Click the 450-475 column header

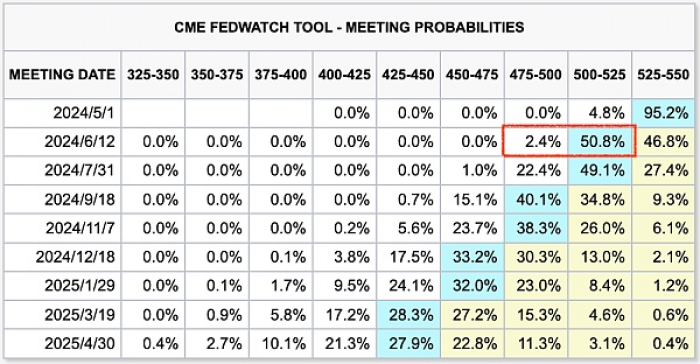pyautogui.click(x=472, y=75)
